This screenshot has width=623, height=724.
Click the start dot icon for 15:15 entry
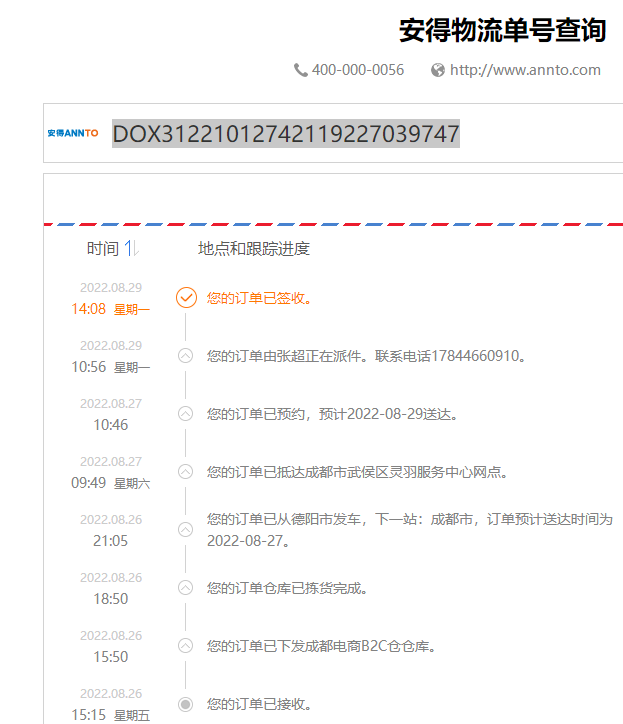tap(186, 704)
